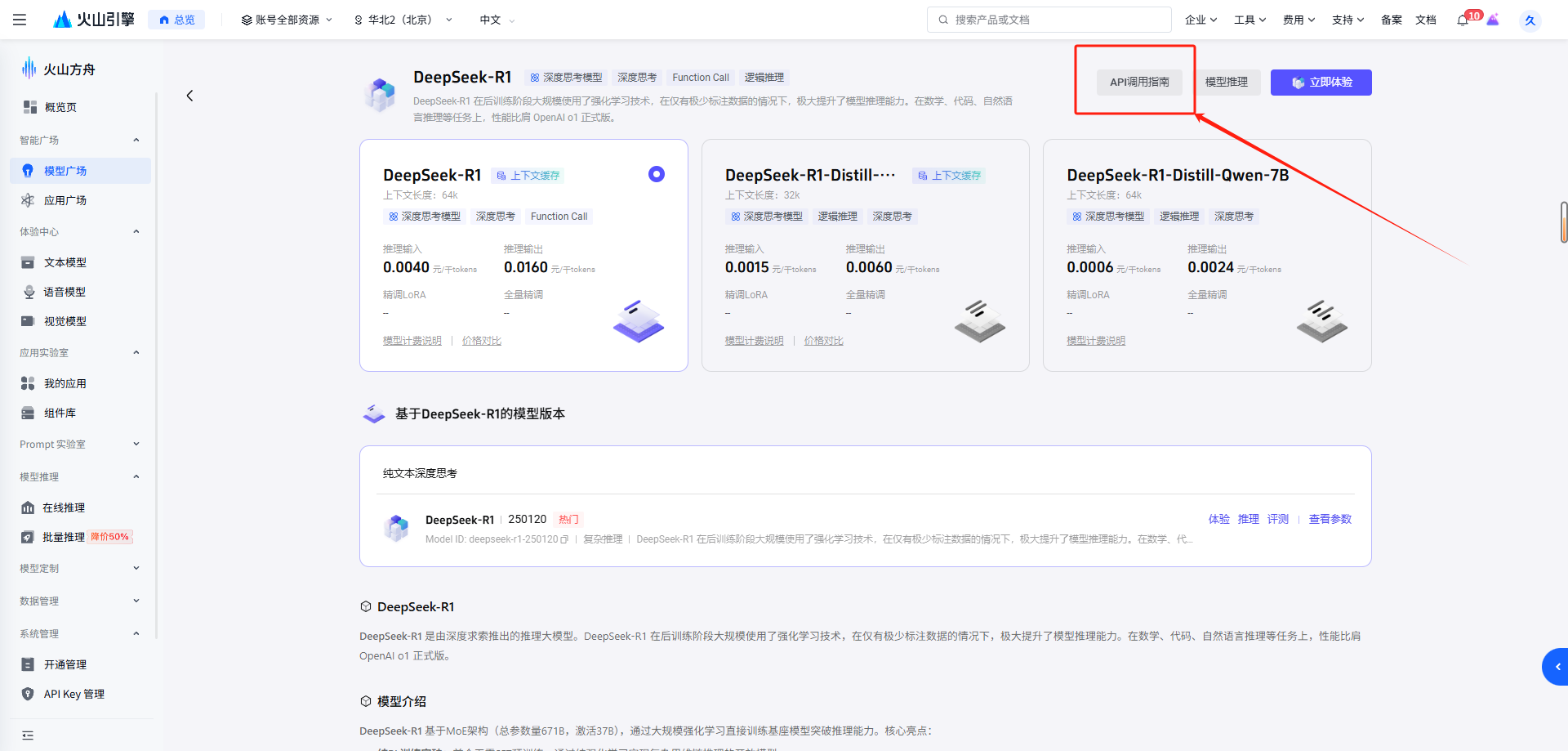Click the API Key 管理 shield icon
The width and height of the screenshot is (1568, 751).
coord(28,694)
